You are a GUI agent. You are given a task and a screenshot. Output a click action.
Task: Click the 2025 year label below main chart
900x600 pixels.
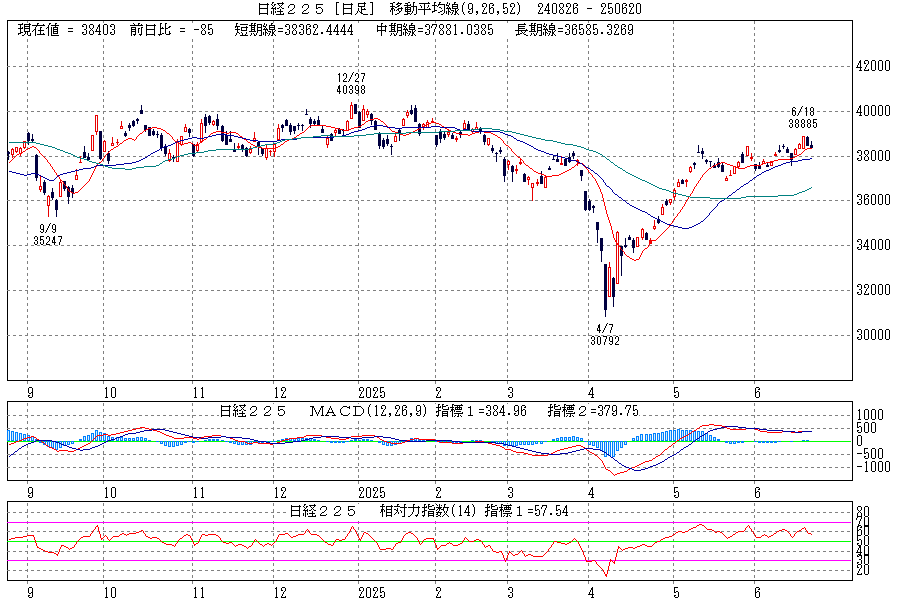(371, 393)
